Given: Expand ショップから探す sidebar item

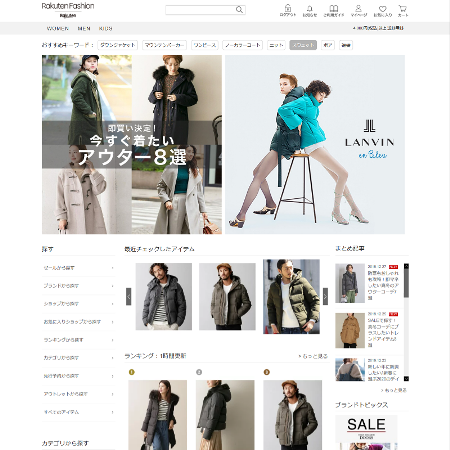Looking at the screenshot, I should click(79, 304).
